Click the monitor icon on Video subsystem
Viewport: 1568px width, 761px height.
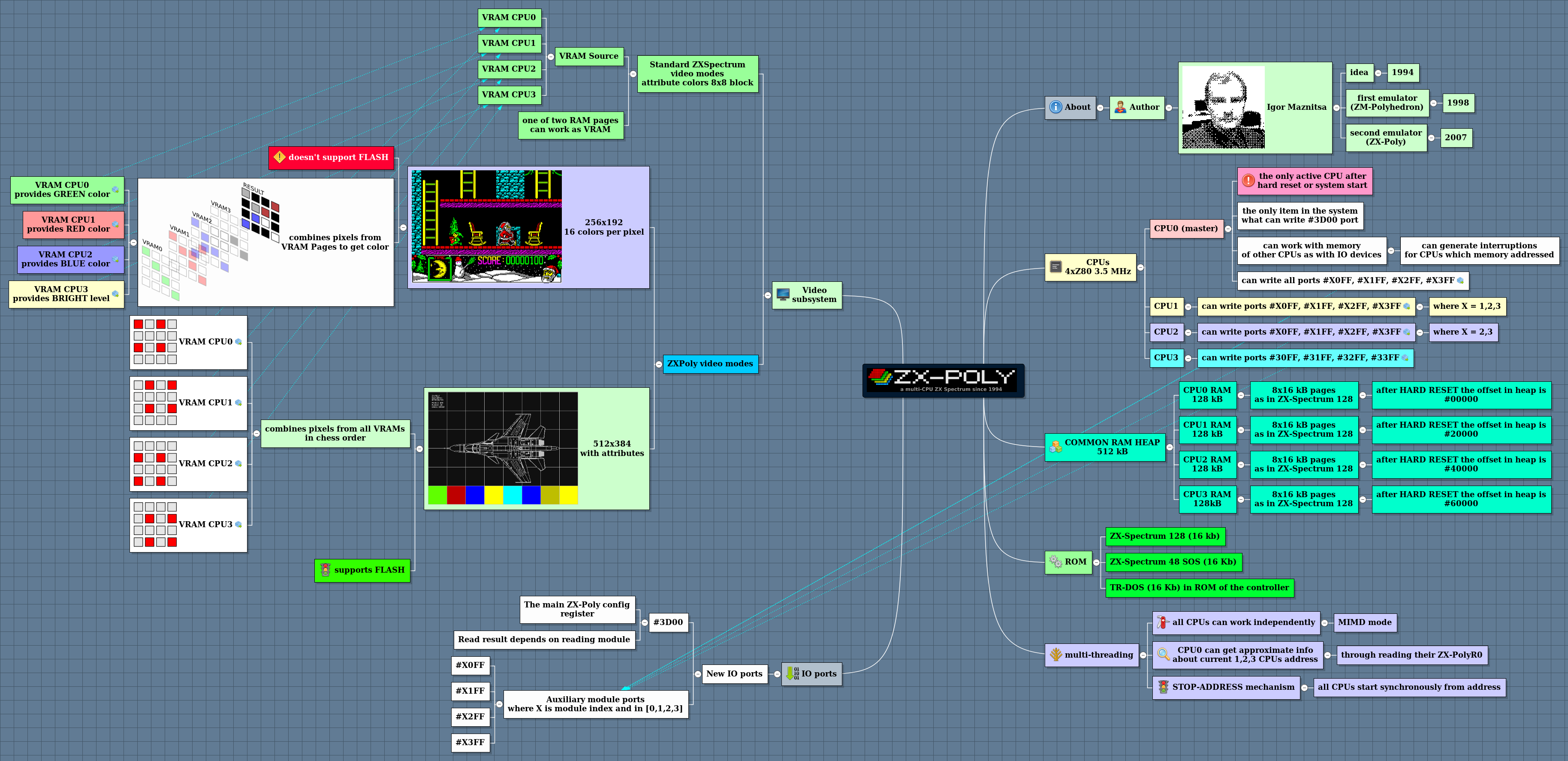point(783,295)
